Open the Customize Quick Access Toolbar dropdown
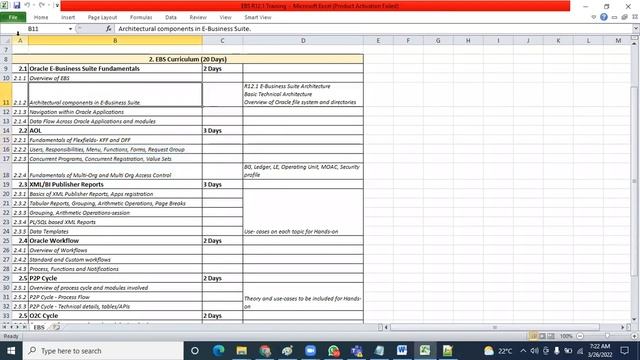640x360 pixels. 57,5
